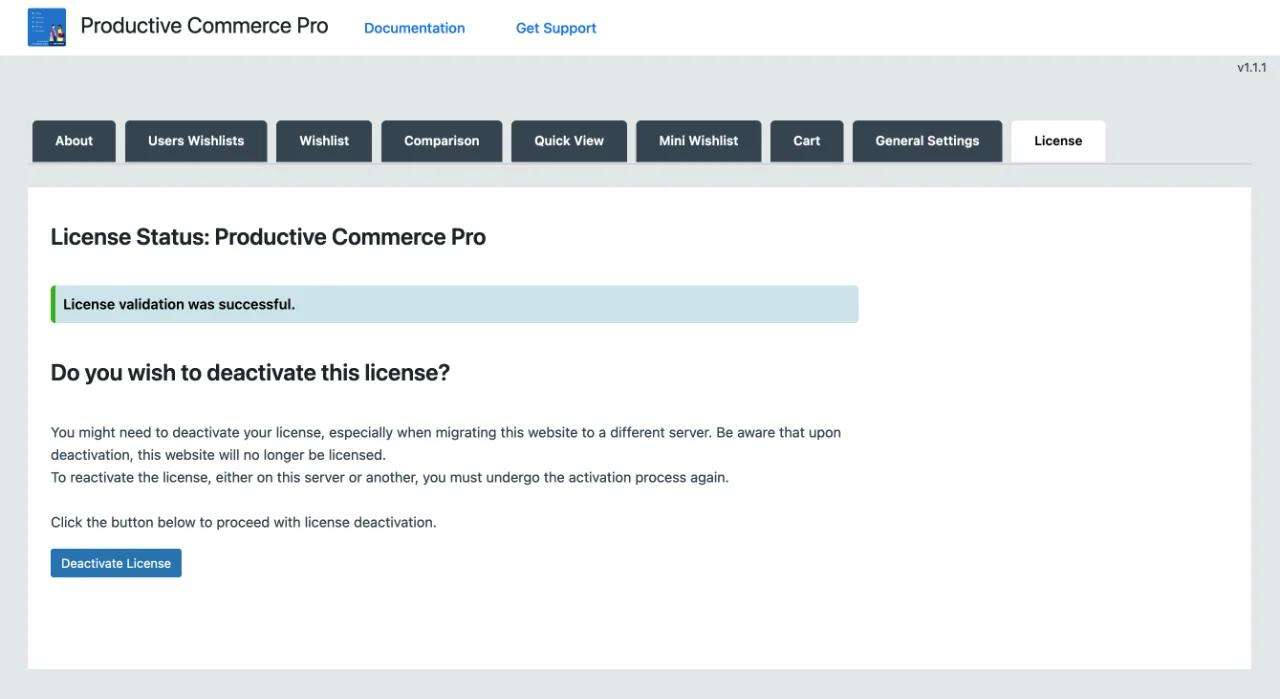Switch to the About tab
This screenshot has width=1280, height=699.
point(74,141)
